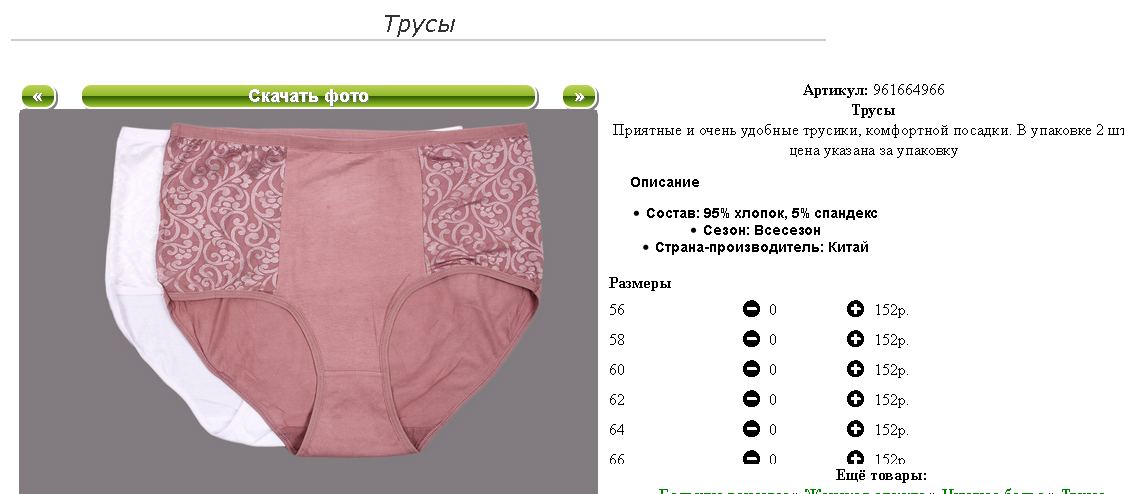
Task: Increase quantity for size 56
Action: click(x=855, y=309)
